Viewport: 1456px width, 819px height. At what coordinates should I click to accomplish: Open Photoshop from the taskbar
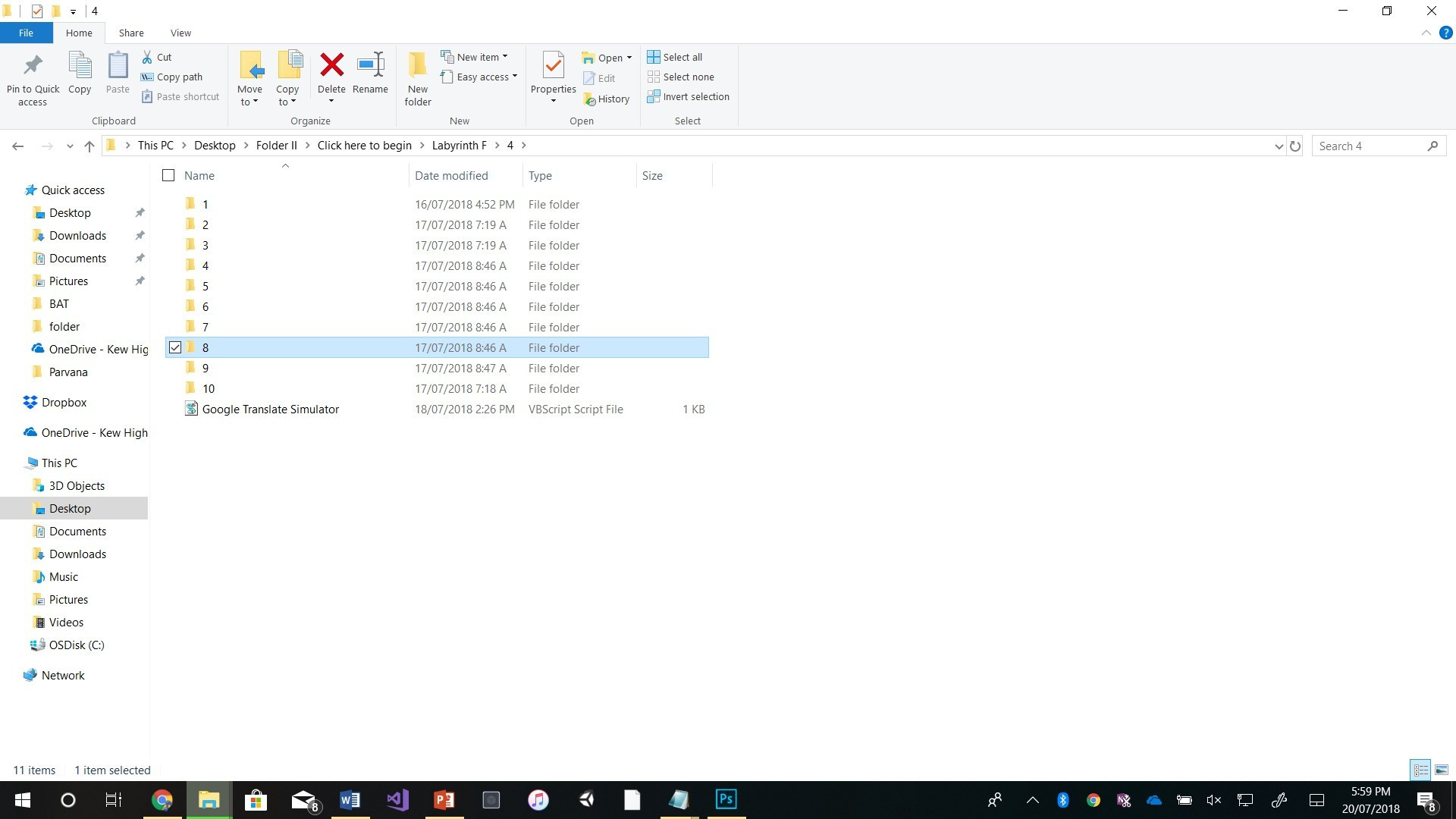pyautogui.click(x=726, y=799)
